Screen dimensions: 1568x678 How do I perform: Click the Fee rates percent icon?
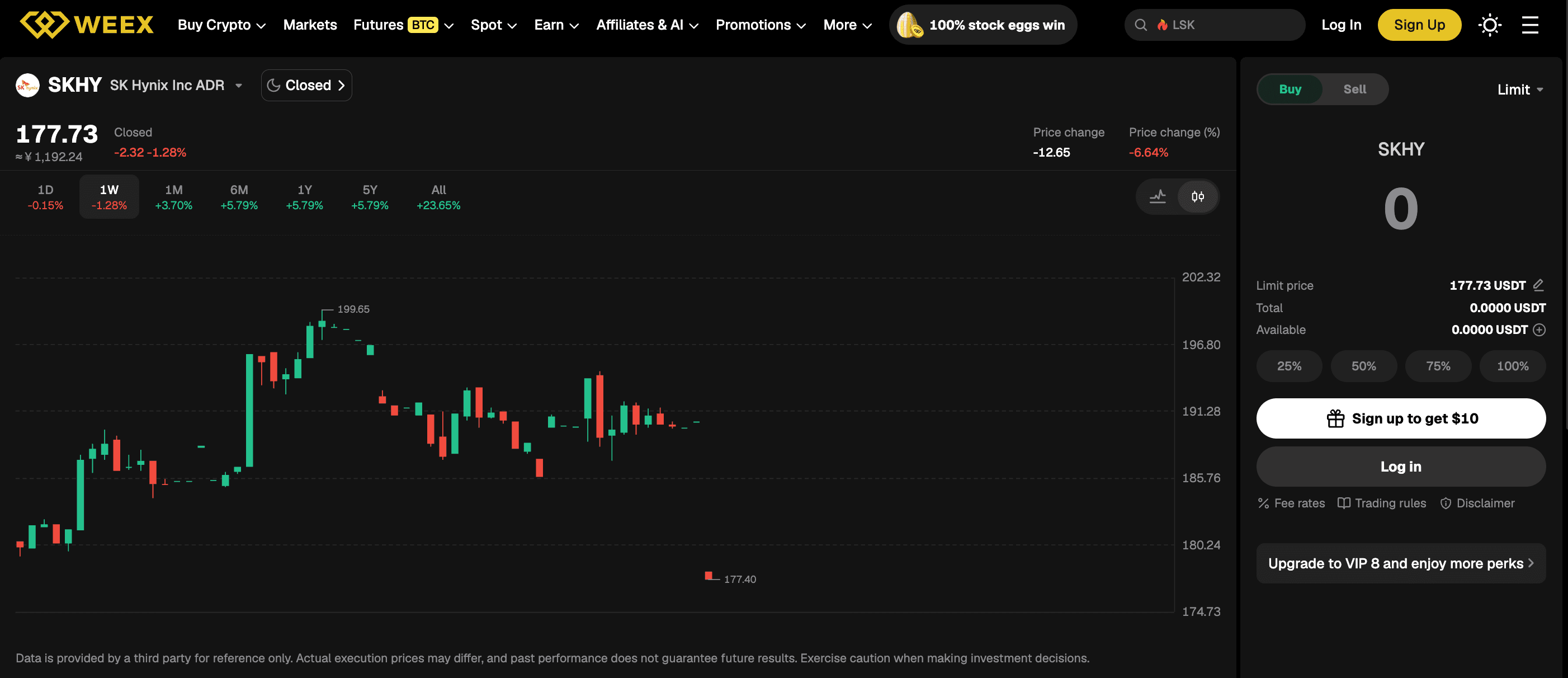coord(1263,503)
